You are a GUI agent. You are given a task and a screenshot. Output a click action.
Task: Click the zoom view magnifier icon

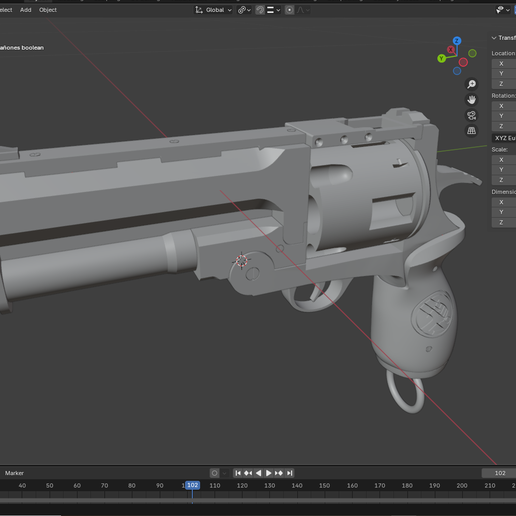[x=471, y=84]
